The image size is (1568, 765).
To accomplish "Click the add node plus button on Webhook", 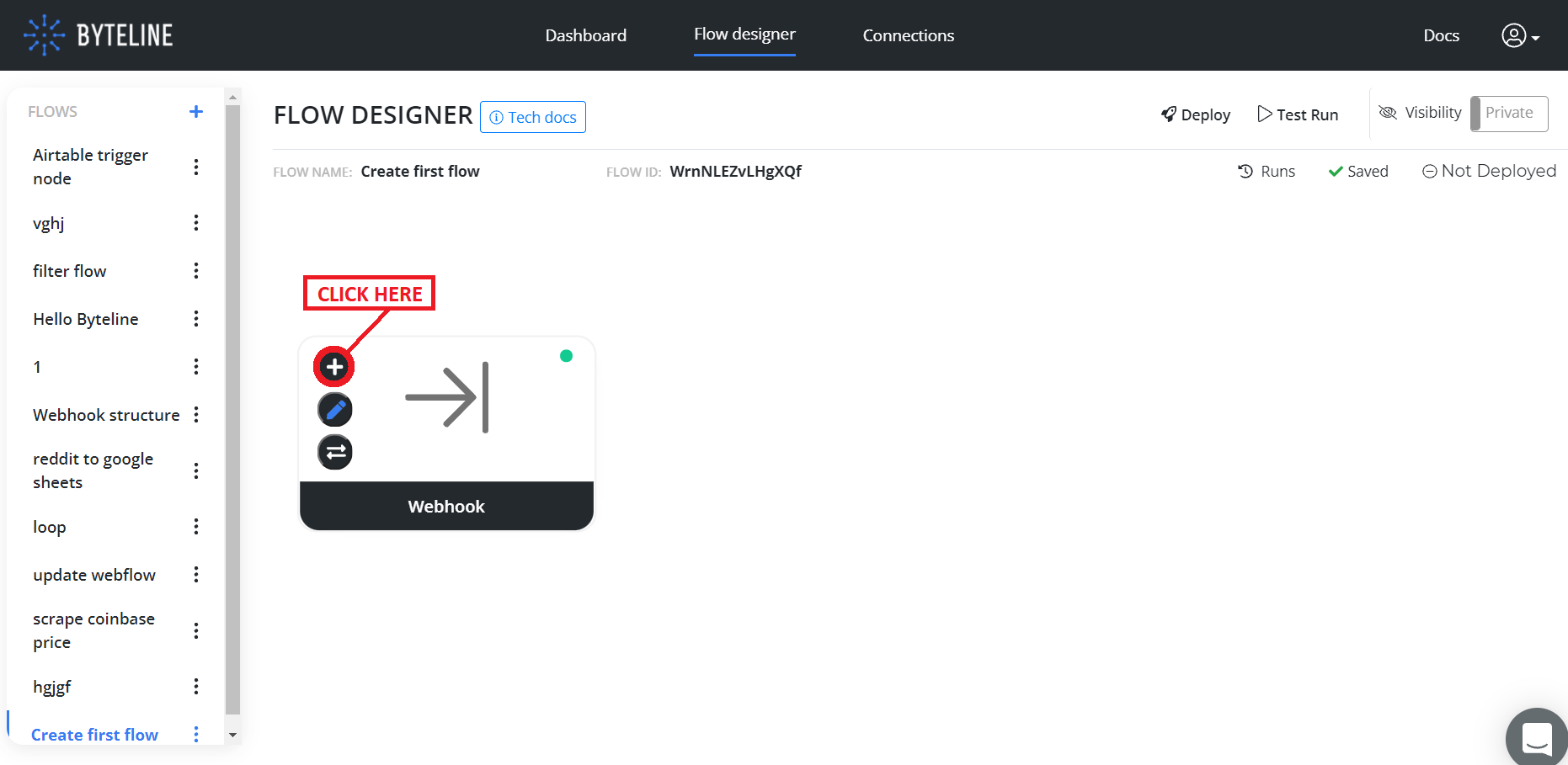I will pyautogui.click(x=334, y=367).
